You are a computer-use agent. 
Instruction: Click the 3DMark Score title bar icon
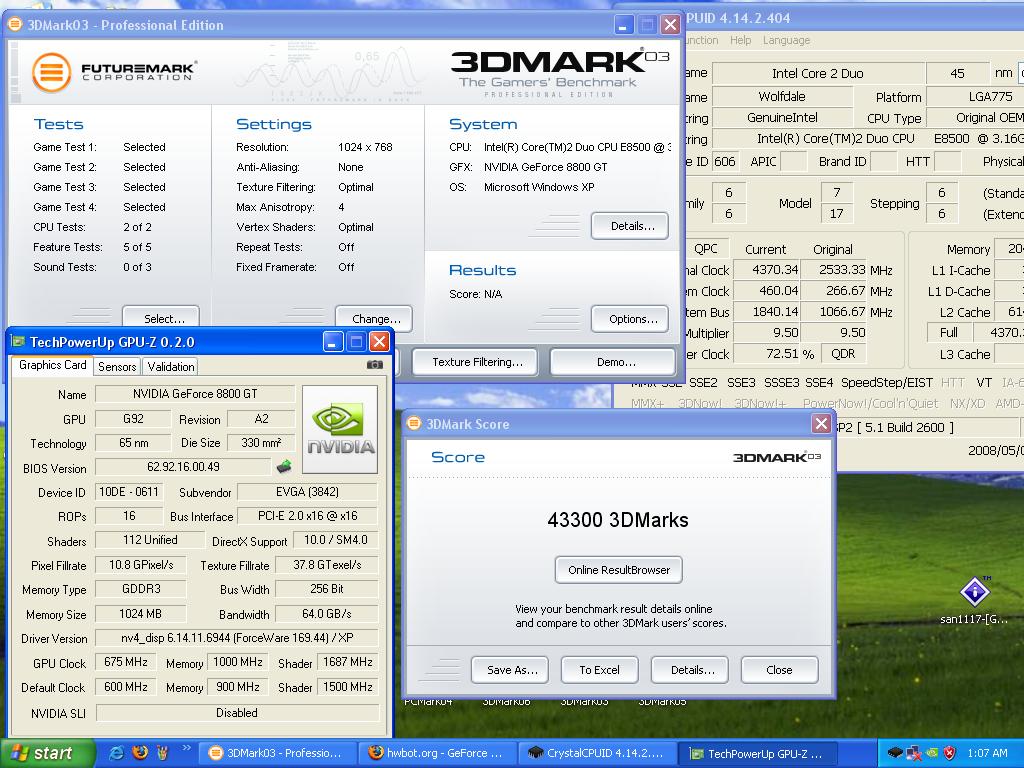coord(413,423)
